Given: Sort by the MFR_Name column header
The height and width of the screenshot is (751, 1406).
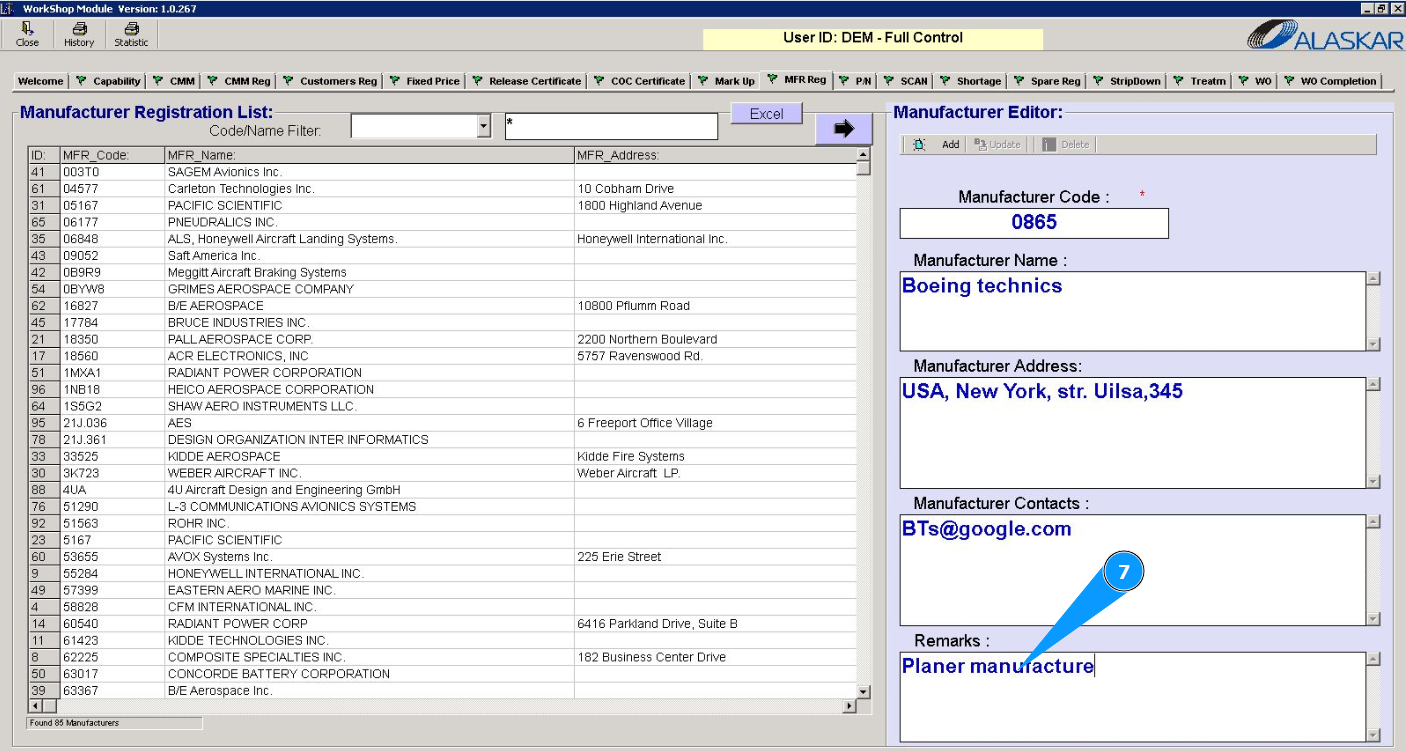Looking at the screenshot, I should coord(369,155).
